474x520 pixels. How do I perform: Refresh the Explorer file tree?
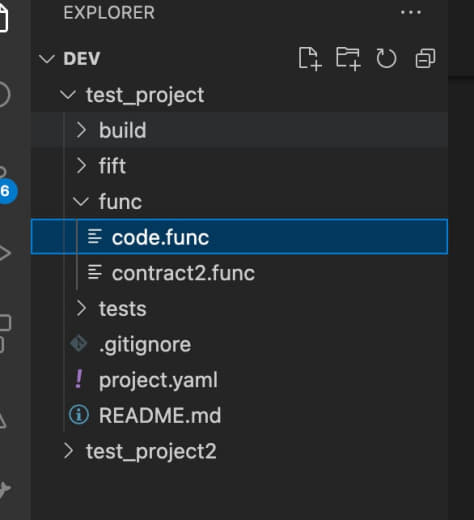[x=386, y=59]
